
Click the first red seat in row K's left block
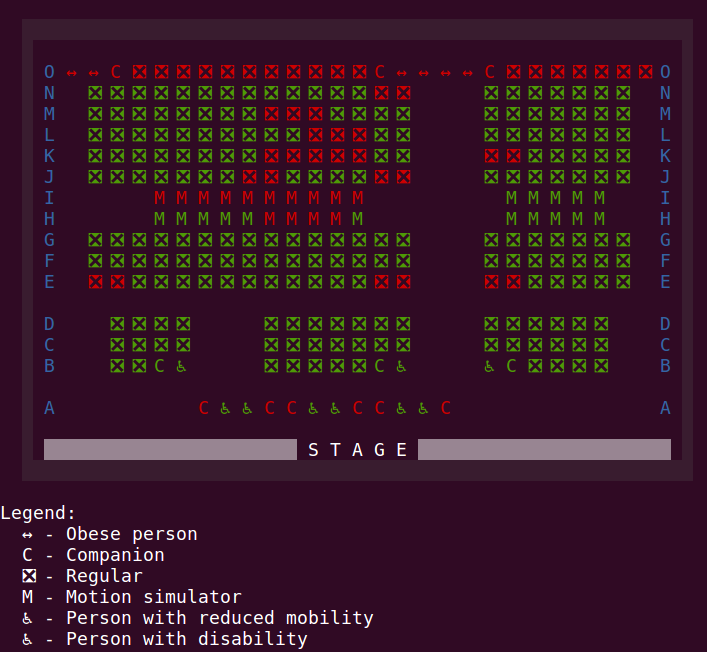click(271, 156)
